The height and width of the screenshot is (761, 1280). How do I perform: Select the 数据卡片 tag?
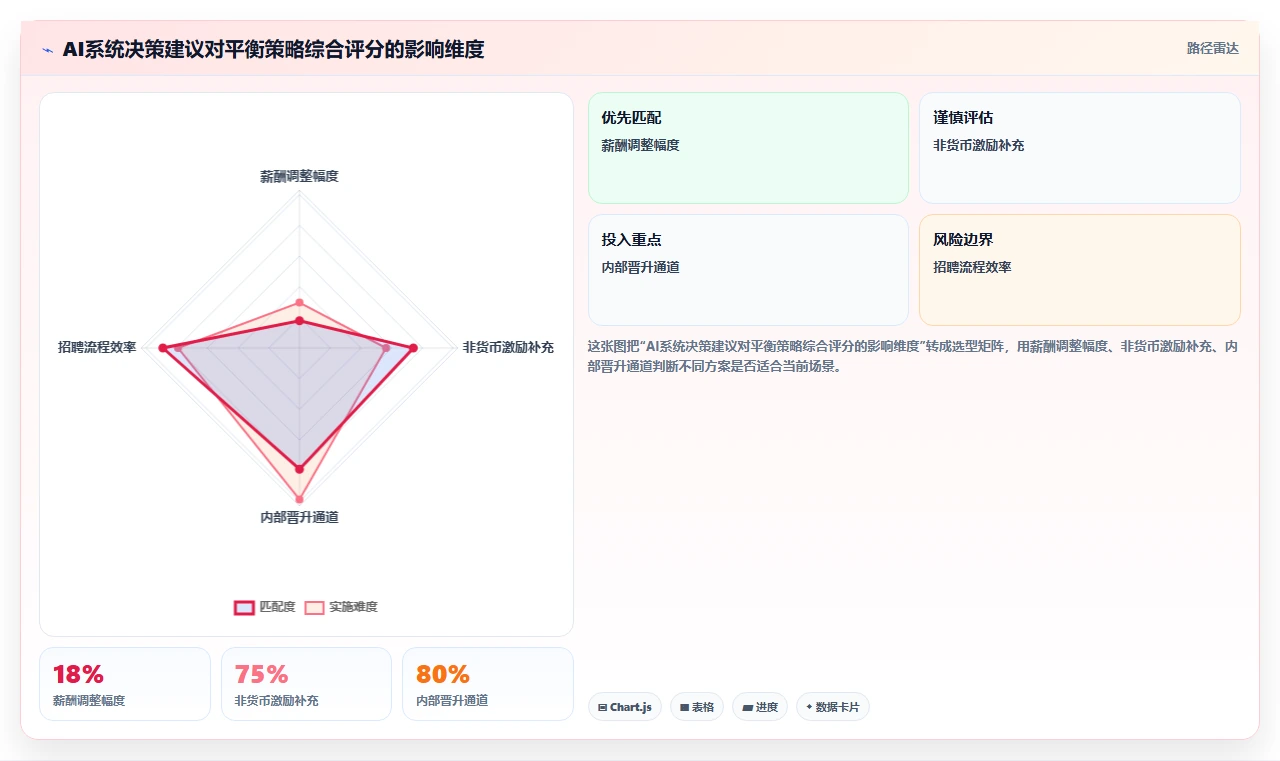tap(833, 707)
